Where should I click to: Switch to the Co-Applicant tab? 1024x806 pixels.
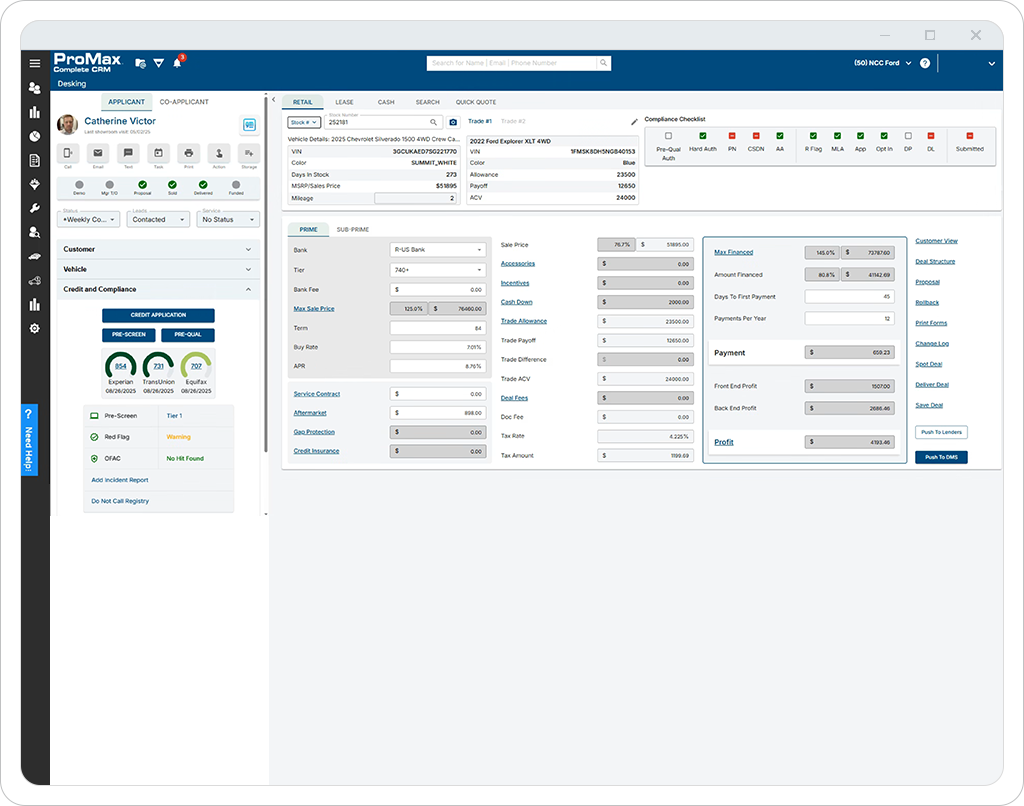click(184, 102)
